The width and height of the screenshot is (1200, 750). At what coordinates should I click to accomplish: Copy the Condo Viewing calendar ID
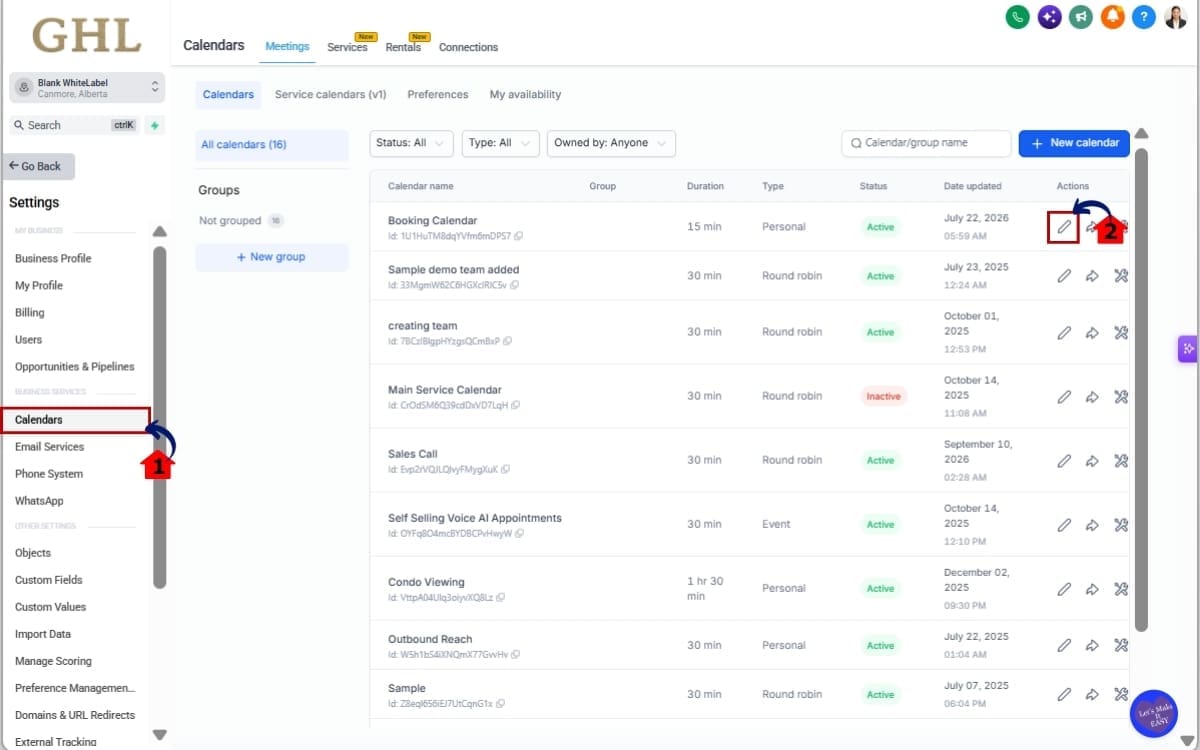point(500,598)
